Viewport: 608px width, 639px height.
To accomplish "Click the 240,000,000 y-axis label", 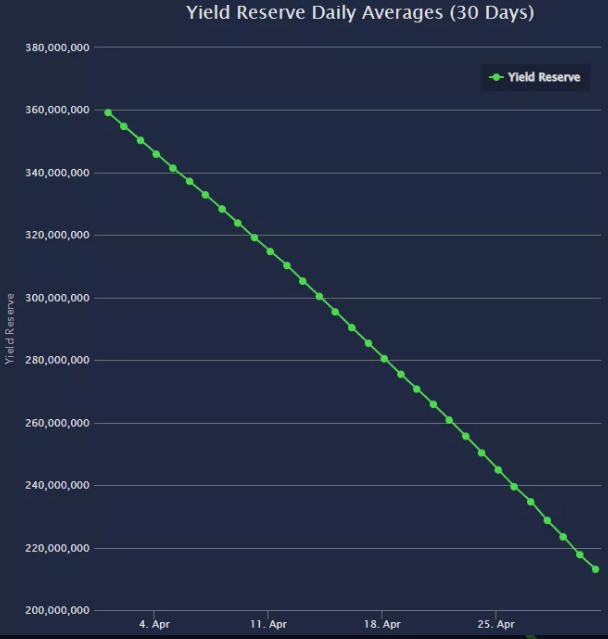I will pos(56,486).
